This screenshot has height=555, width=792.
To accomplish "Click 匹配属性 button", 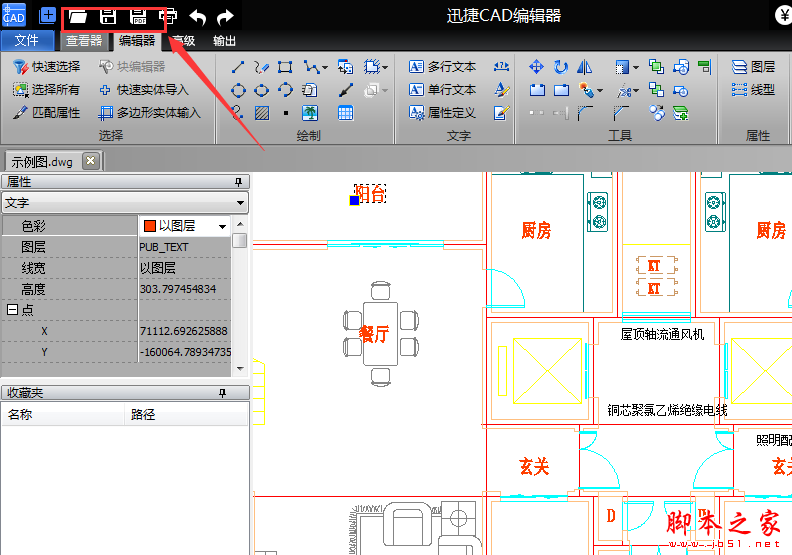I will pyautogui.click(x=46, y=113).
